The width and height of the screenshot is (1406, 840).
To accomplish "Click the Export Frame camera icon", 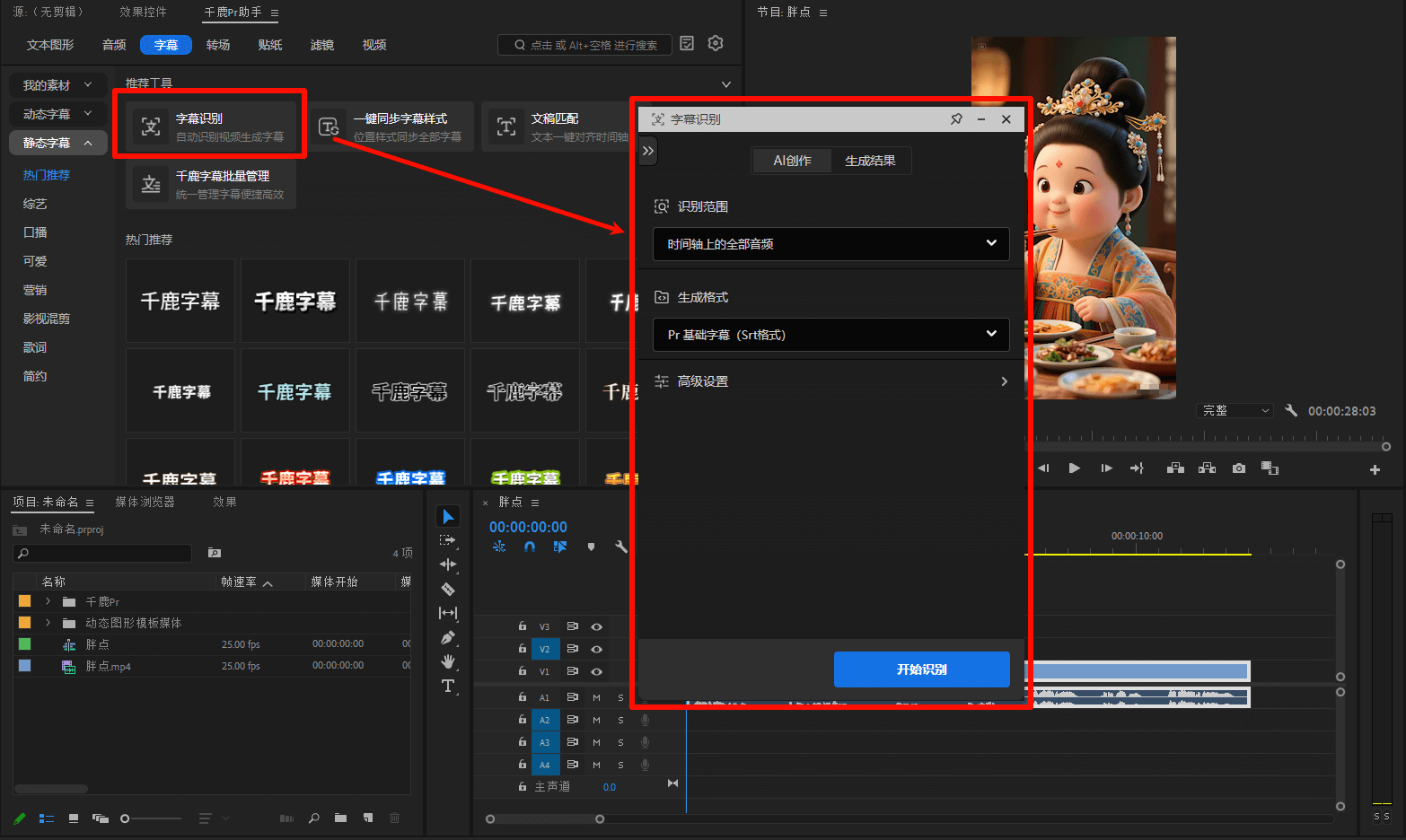I will pos(1239,468).
